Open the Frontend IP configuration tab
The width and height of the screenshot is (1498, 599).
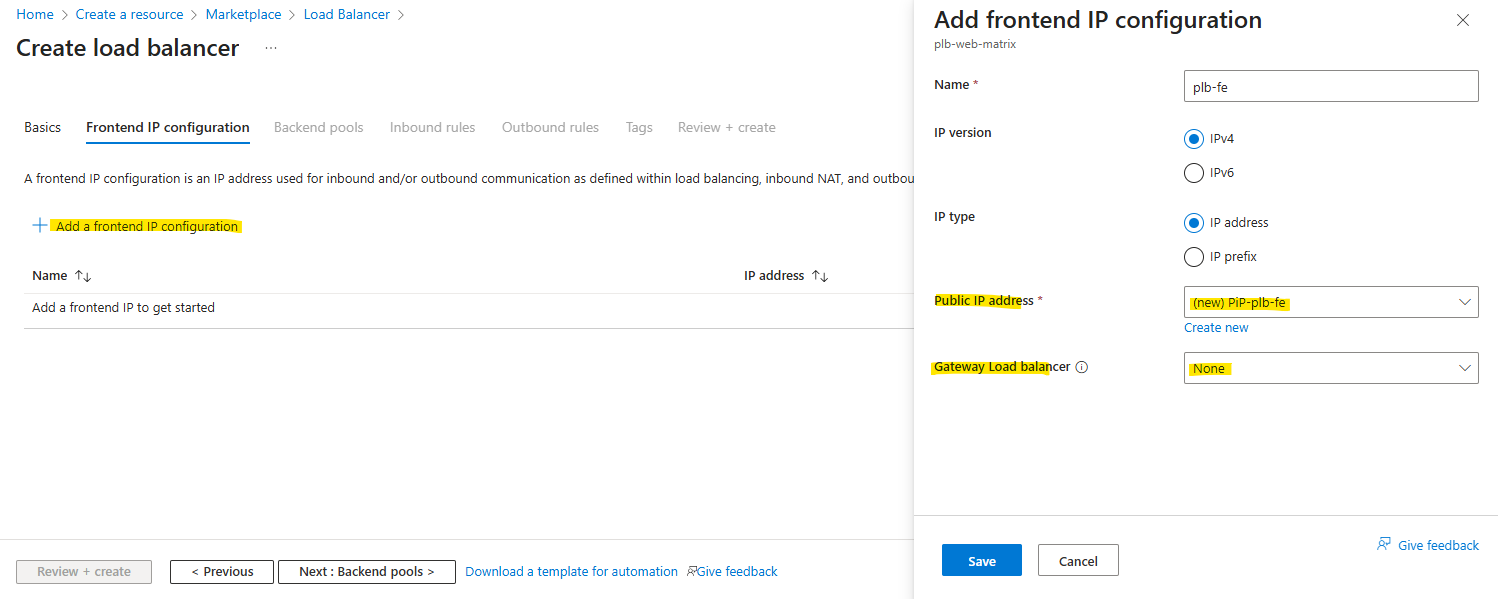coord(168,127)
